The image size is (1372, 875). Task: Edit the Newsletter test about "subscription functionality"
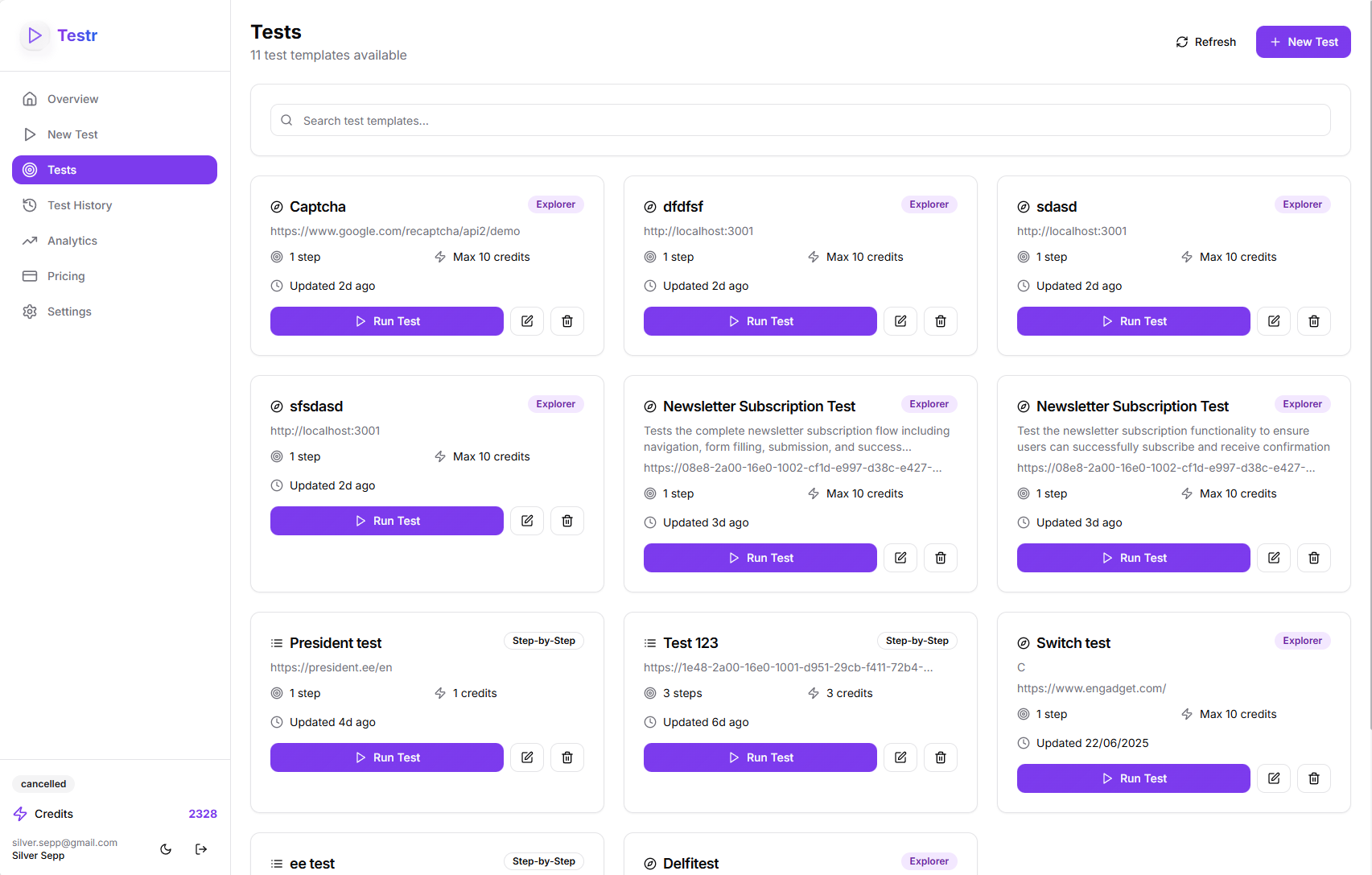pos(1274,558)
